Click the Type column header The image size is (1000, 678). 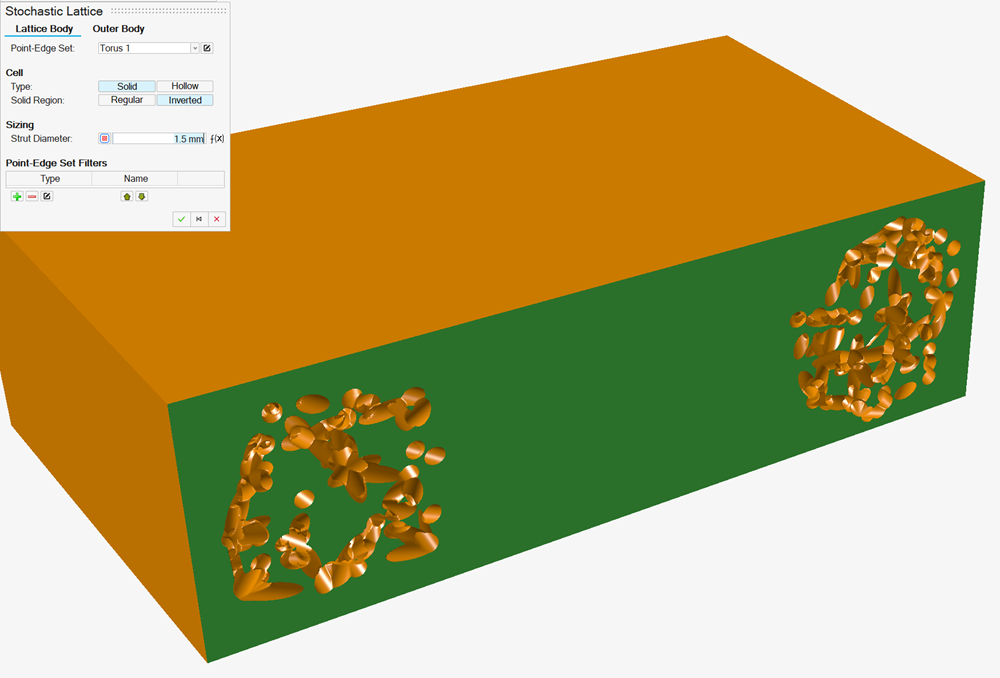[50, 179]
